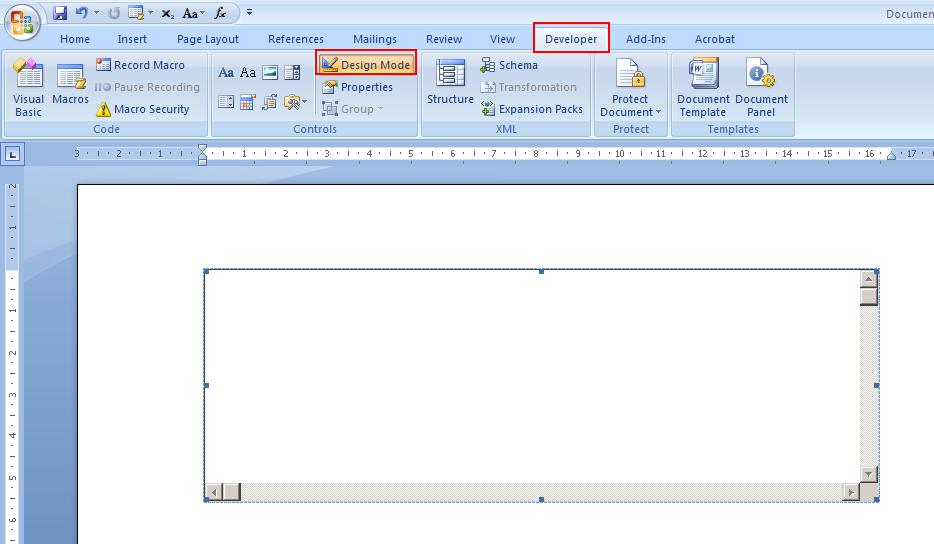934x544 pixels.
Task: Start Record Macro
Action: click(x=141, y=65)
